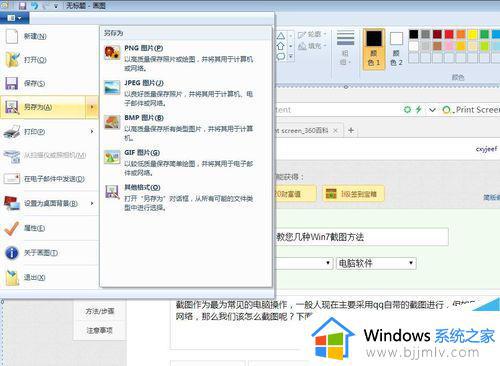
Task: Expand the shapes gallery more arrow
Action: [x=291, y=57]
